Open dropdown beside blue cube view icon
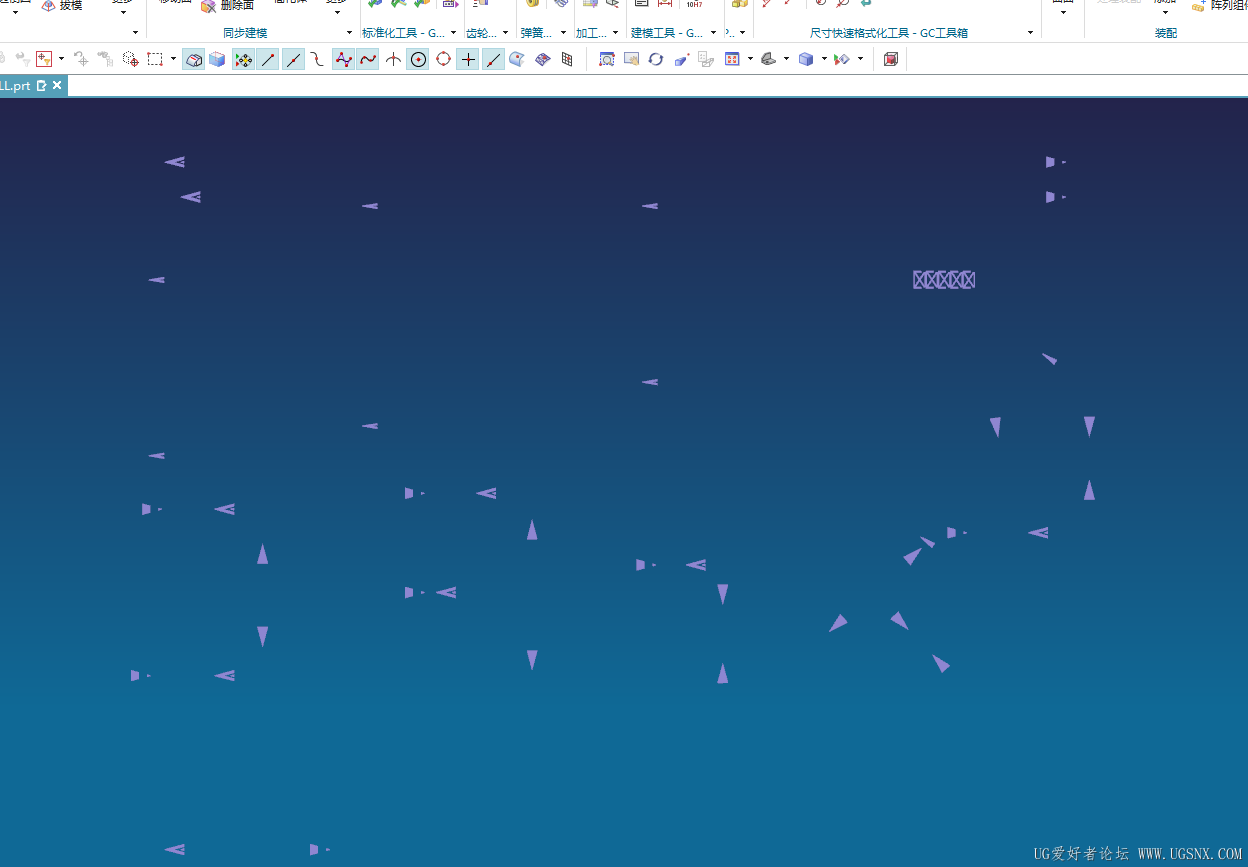This screenshot has height=867, width=1248. point(824,59)
